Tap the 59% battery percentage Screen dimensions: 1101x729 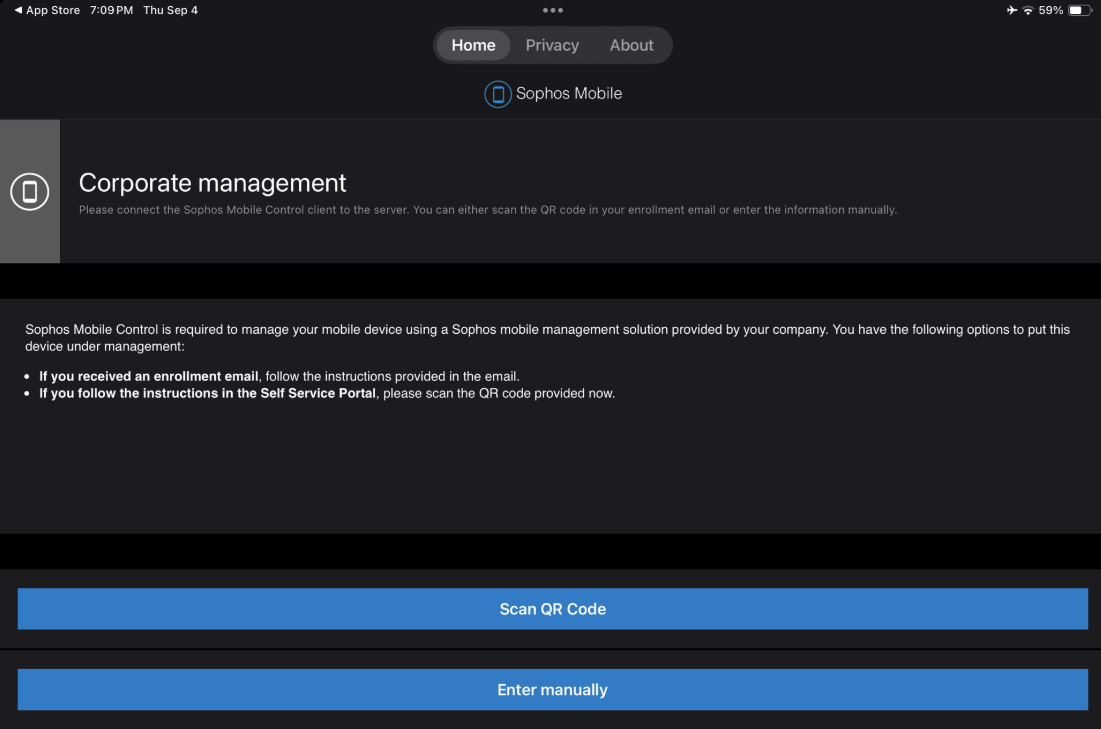(x=1050, y=10)
